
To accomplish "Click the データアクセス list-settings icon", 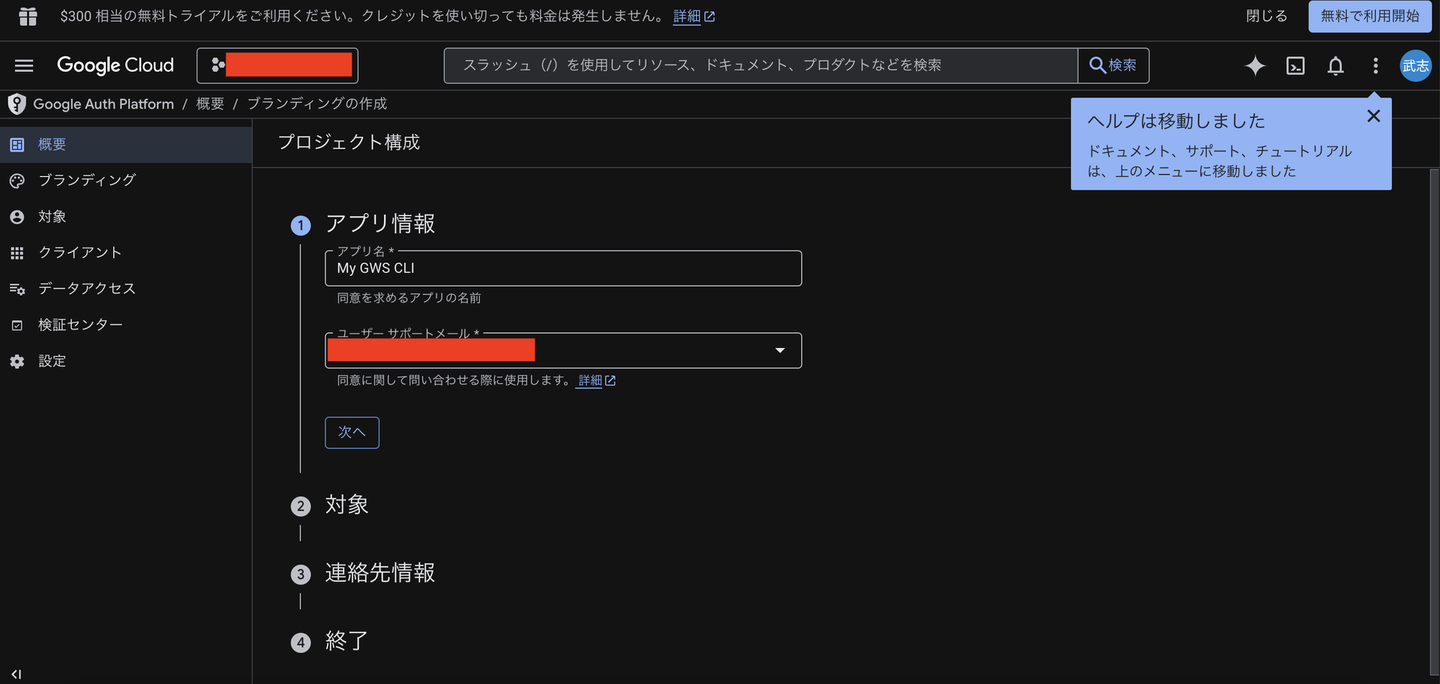I will [x=17, y=289].
